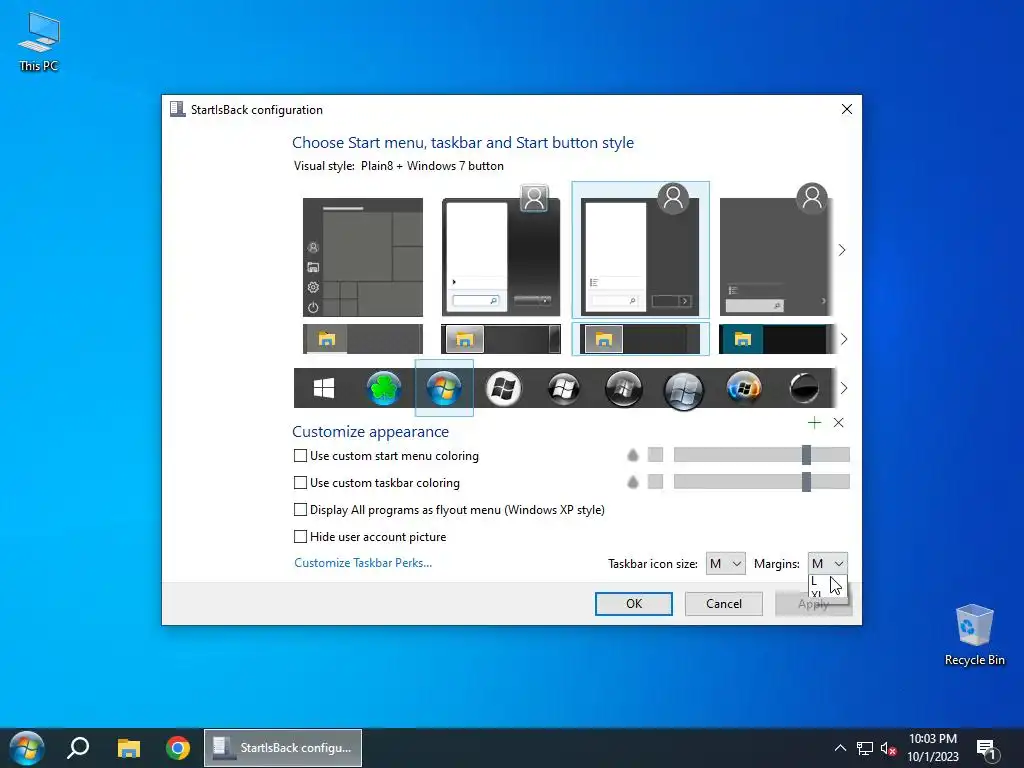Launch File Explorer from taskbar
Image resolution: width=1024 pixels, height=768 pixels.
click(129, 748)
